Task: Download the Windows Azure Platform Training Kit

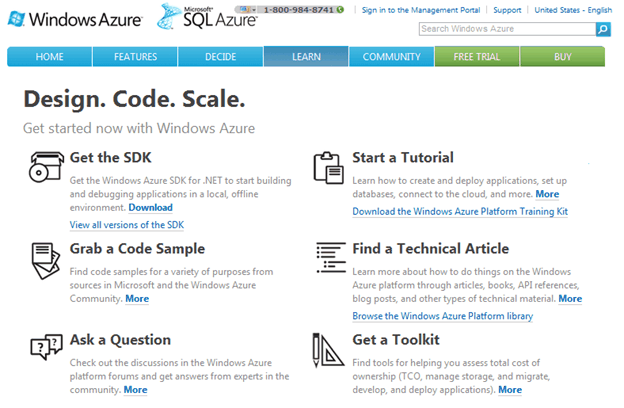Action: pos(460,211)
